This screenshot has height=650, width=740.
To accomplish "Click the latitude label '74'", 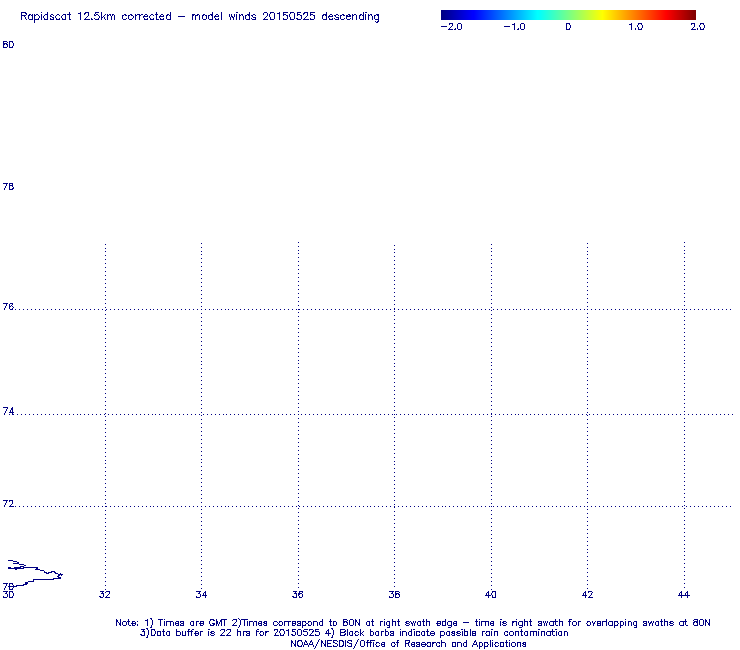I will (8, 412).
